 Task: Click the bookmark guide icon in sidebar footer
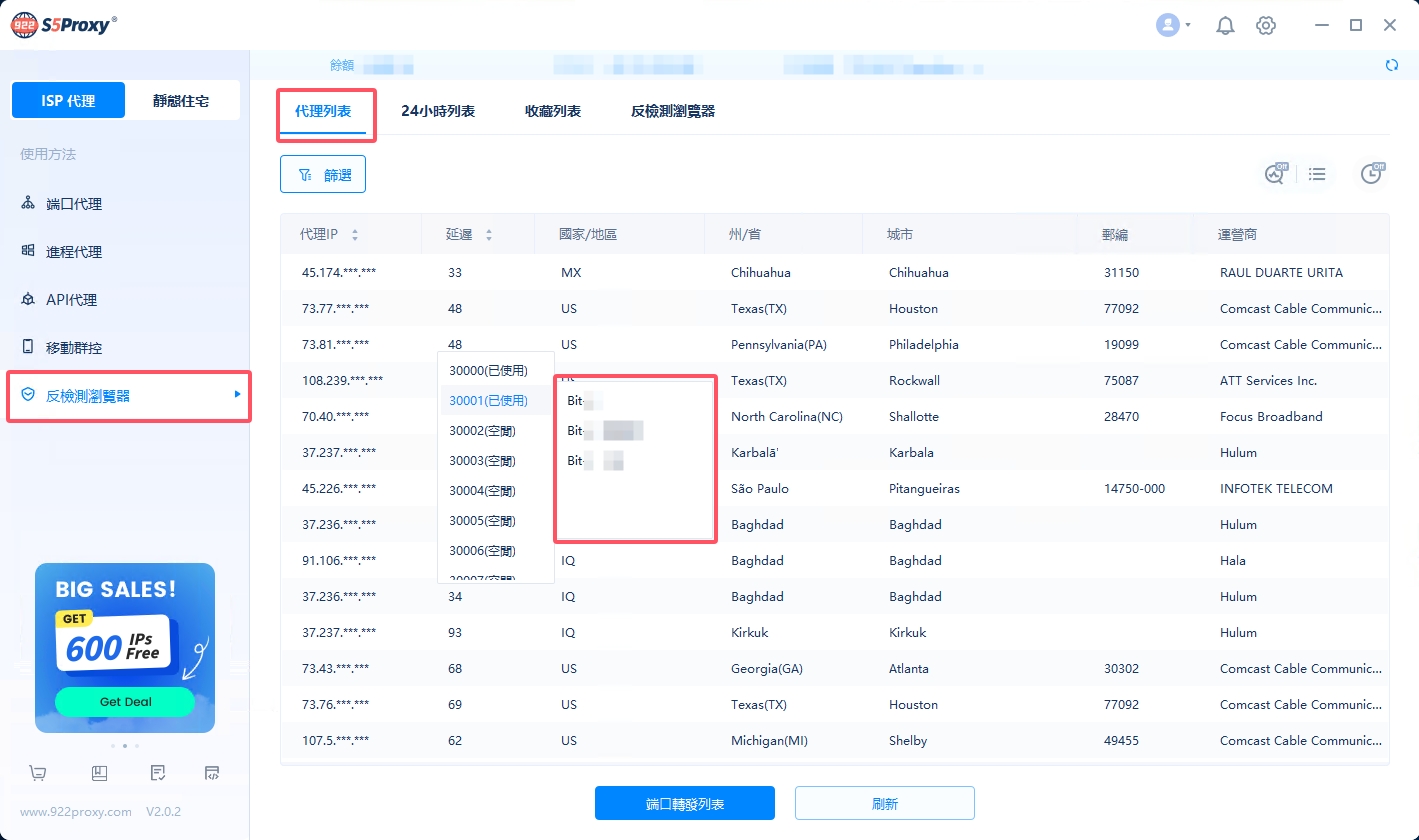[99, 773]
